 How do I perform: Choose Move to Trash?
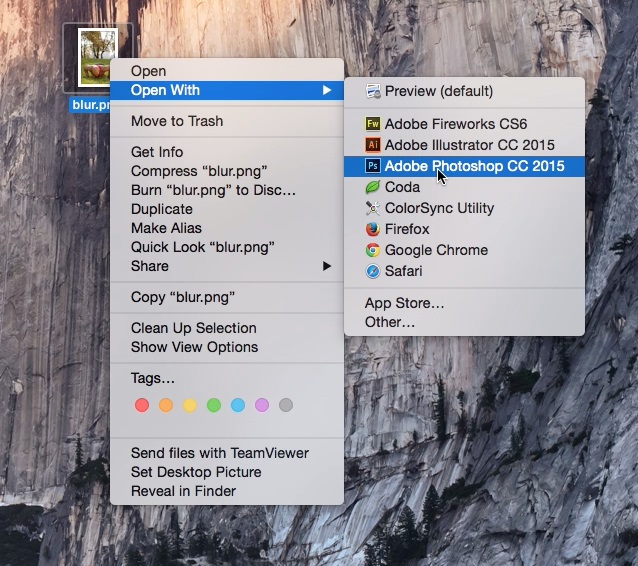(227, 121)
